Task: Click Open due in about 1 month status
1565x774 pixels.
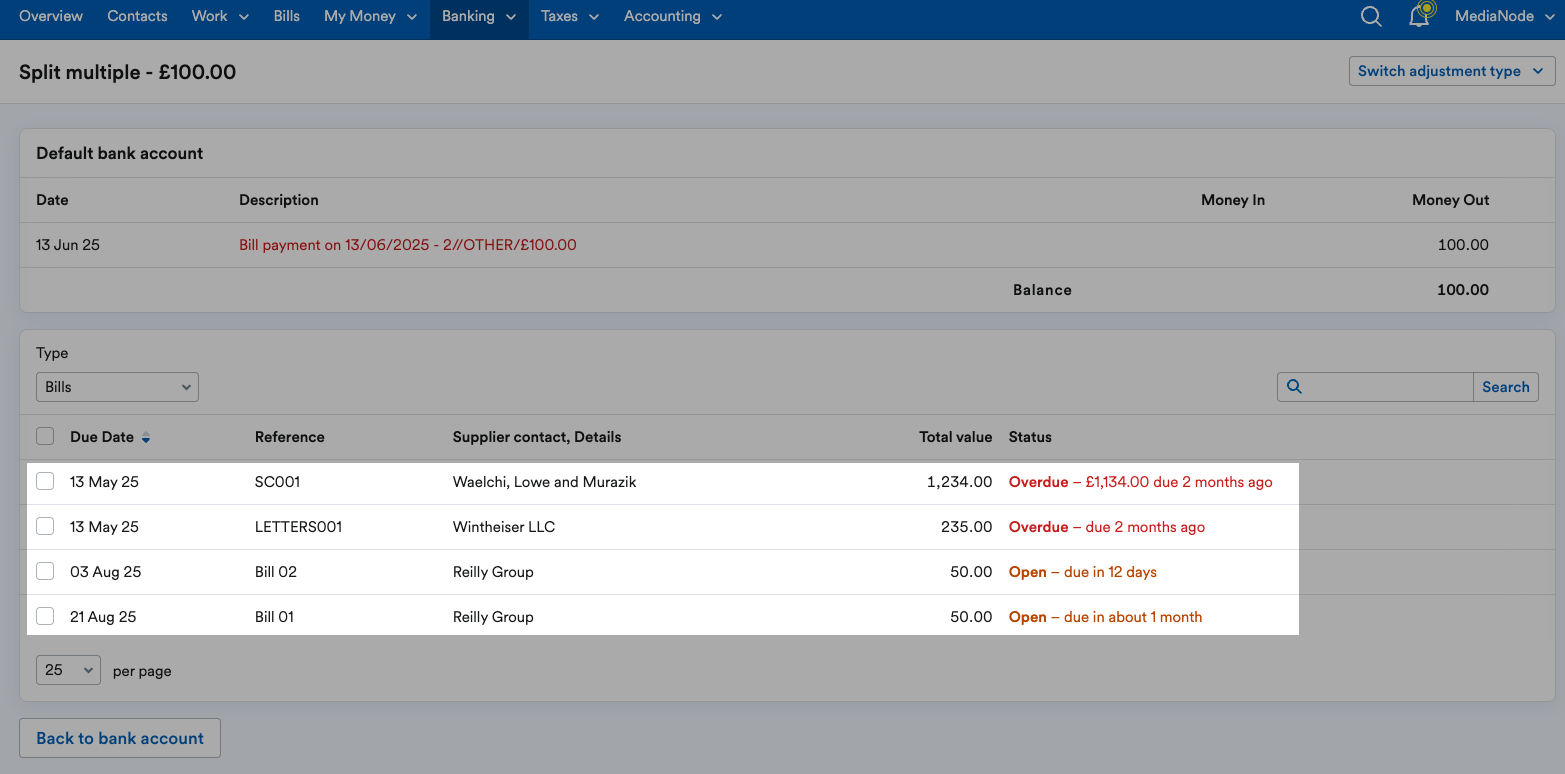Action: click(1106, 617)
